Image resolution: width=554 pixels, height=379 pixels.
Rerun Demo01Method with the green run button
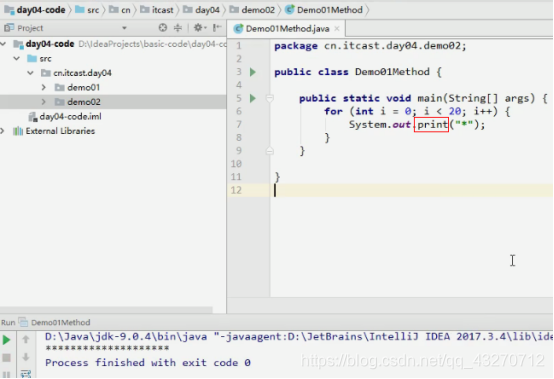[x=6, y=340]
